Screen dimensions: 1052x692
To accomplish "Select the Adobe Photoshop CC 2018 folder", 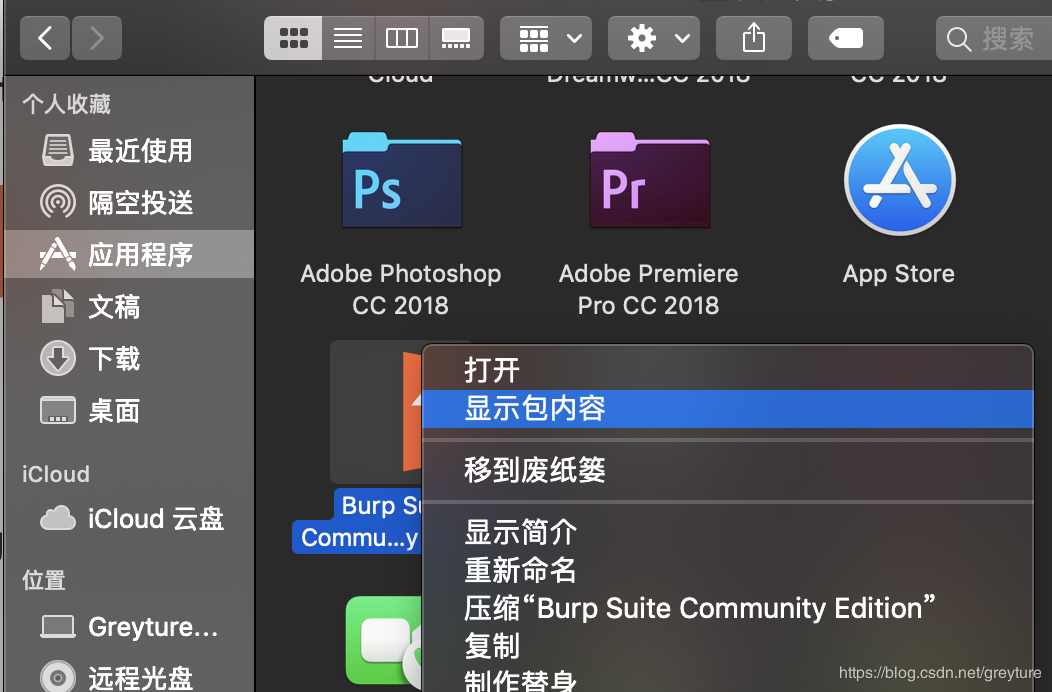I will 401,181.
